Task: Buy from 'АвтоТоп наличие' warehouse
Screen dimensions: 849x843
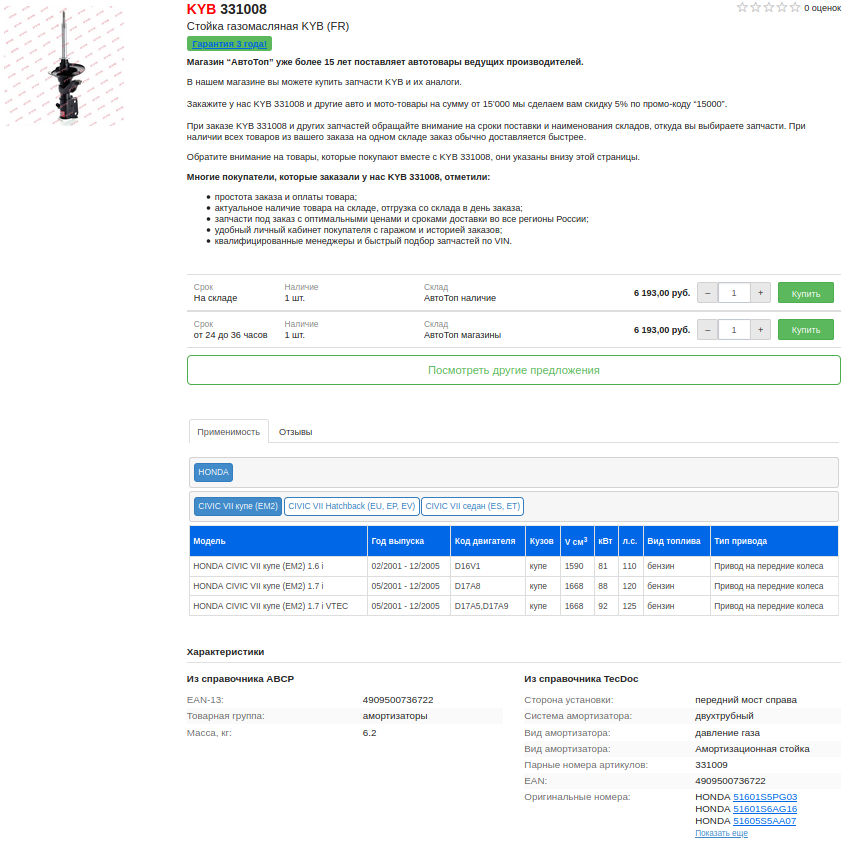Action: point(806,293)
